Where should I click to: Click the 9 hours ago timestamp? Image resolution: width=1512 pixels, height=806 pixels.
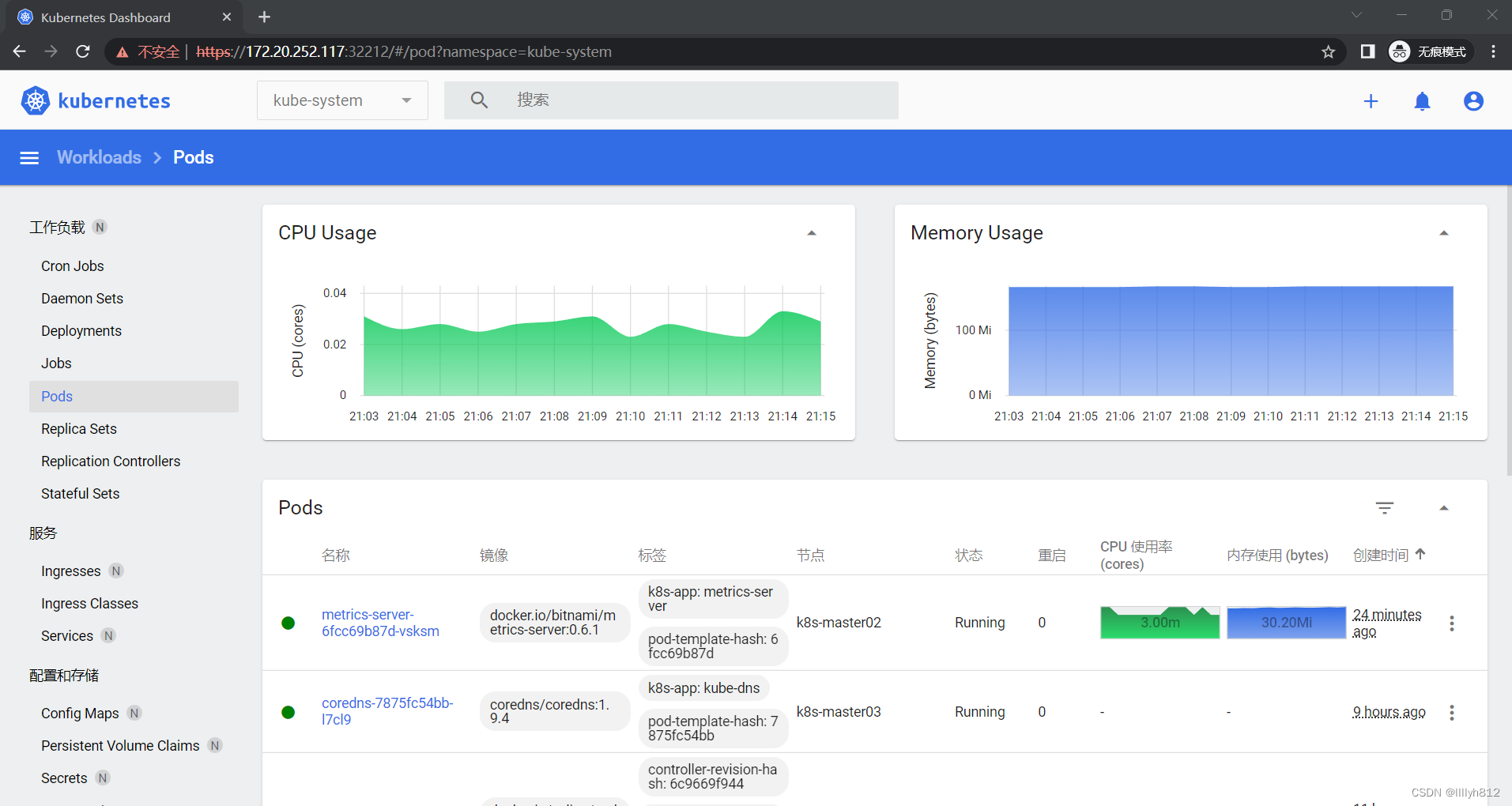1389,712
